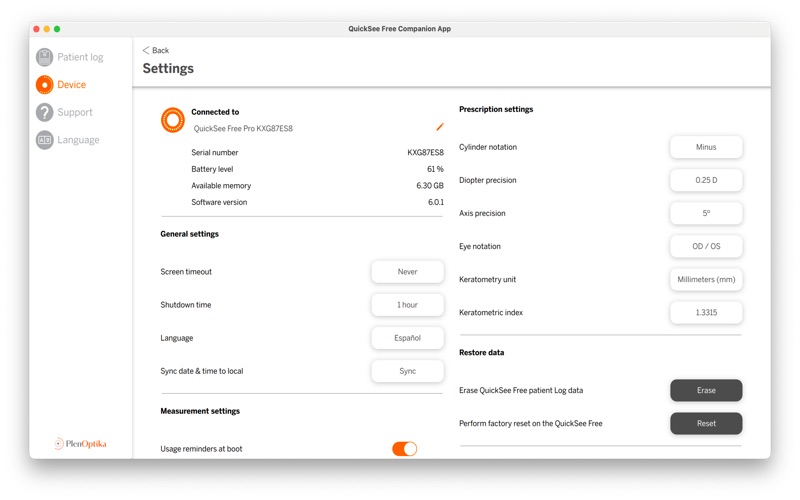800x500 pixels.
Task: Click Software version 6.0.1 value
Action: pos(436,202)
